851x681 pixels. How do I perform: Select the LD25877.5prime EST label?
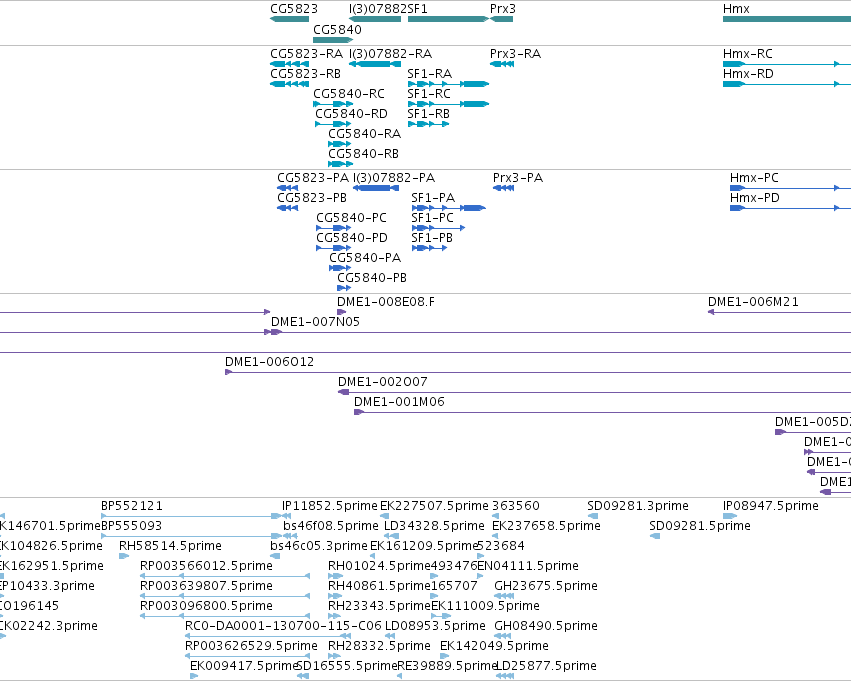click(x=546, y=667)
